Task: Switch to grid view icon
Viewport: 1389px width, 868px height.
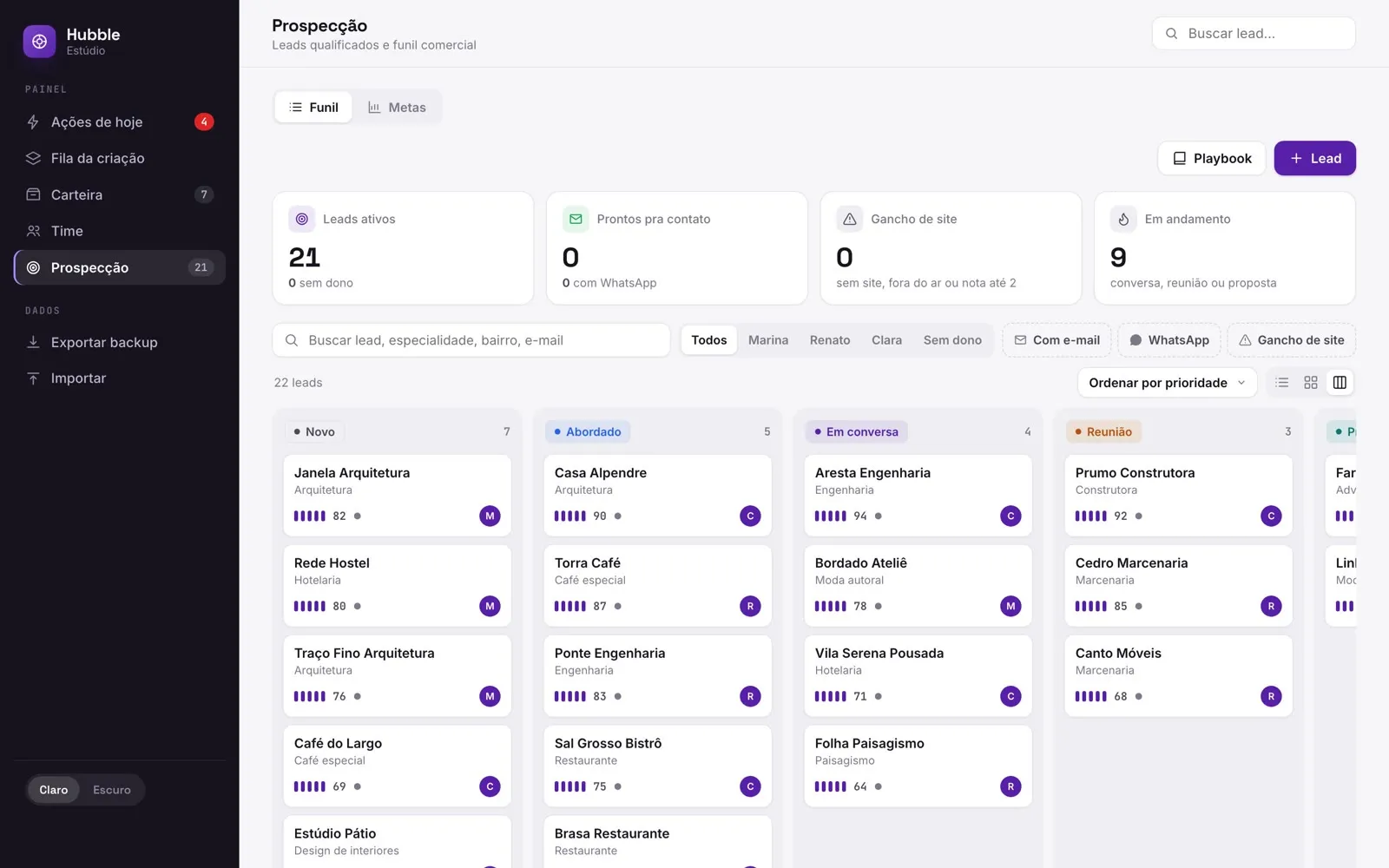Action: [1311, 383]
